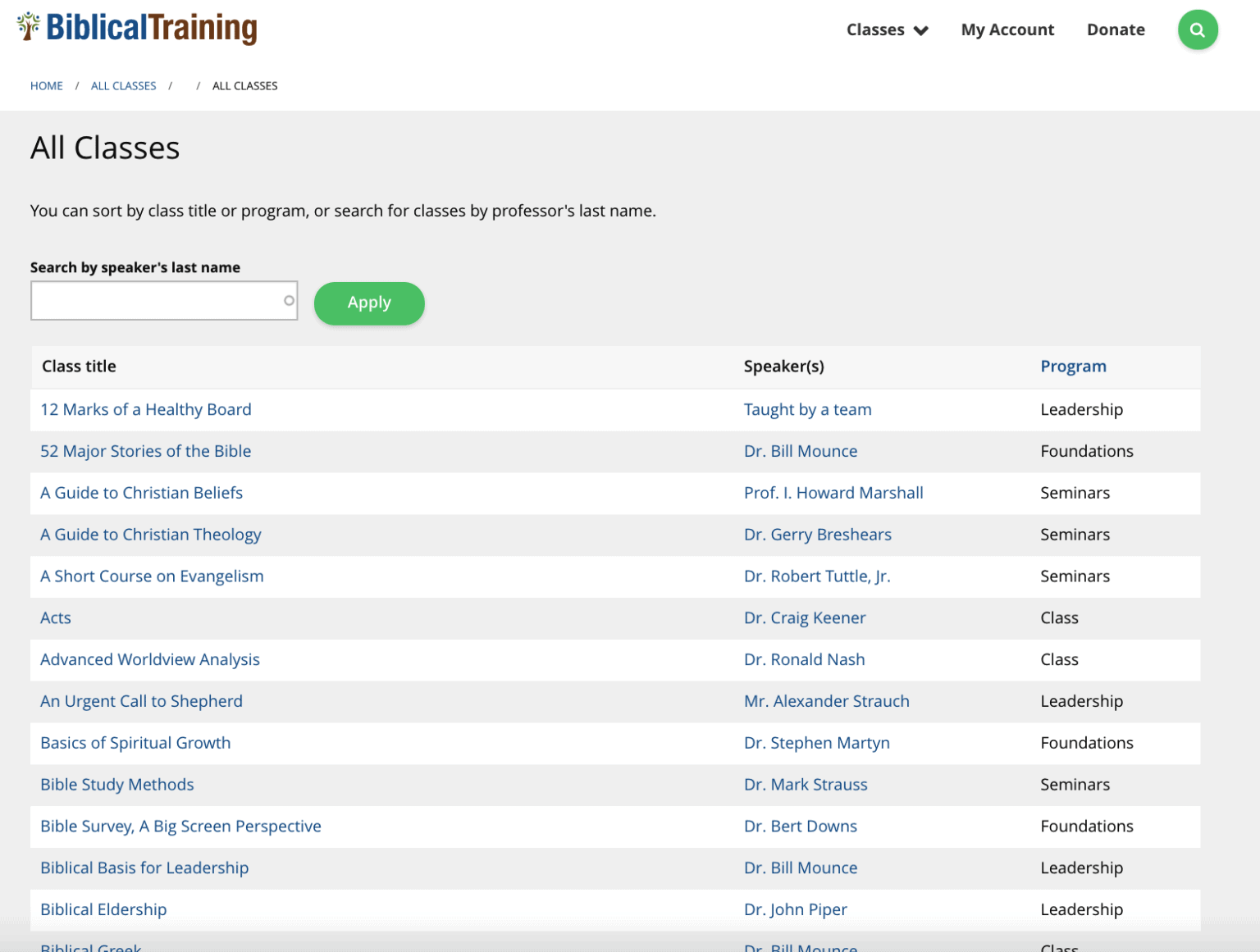View 52 Major Stories of the Bible class
Viewport: 1260px width, 952px height.
pos(145,451)
